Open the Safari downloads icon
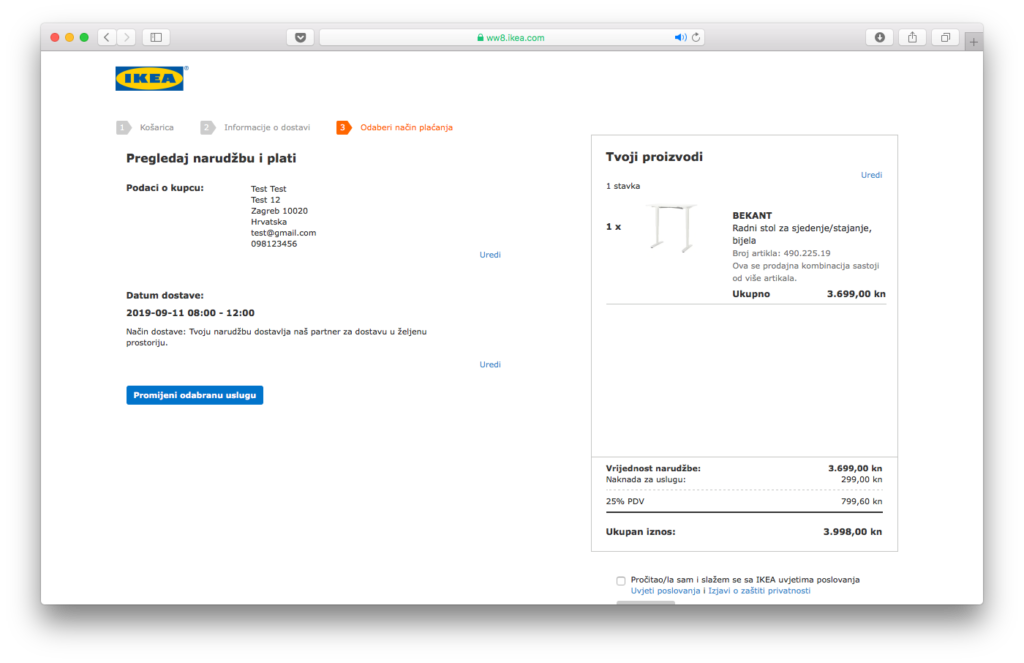 point(879,37)
